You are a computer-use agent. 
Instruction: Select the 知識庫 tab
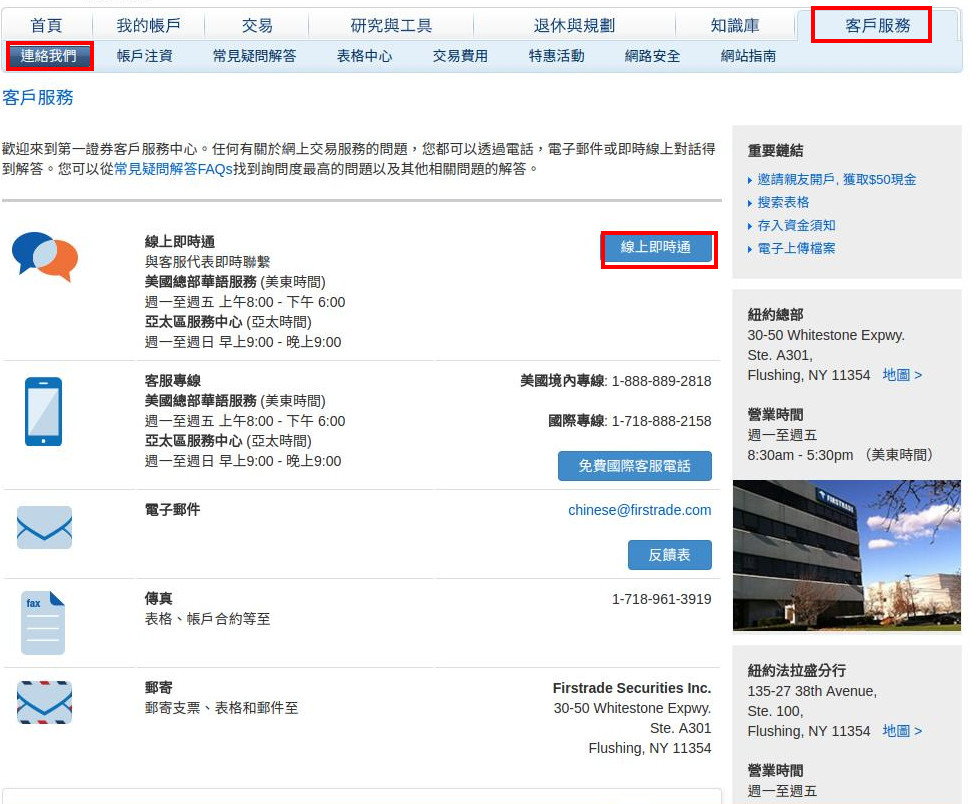[x=735, y=26]
